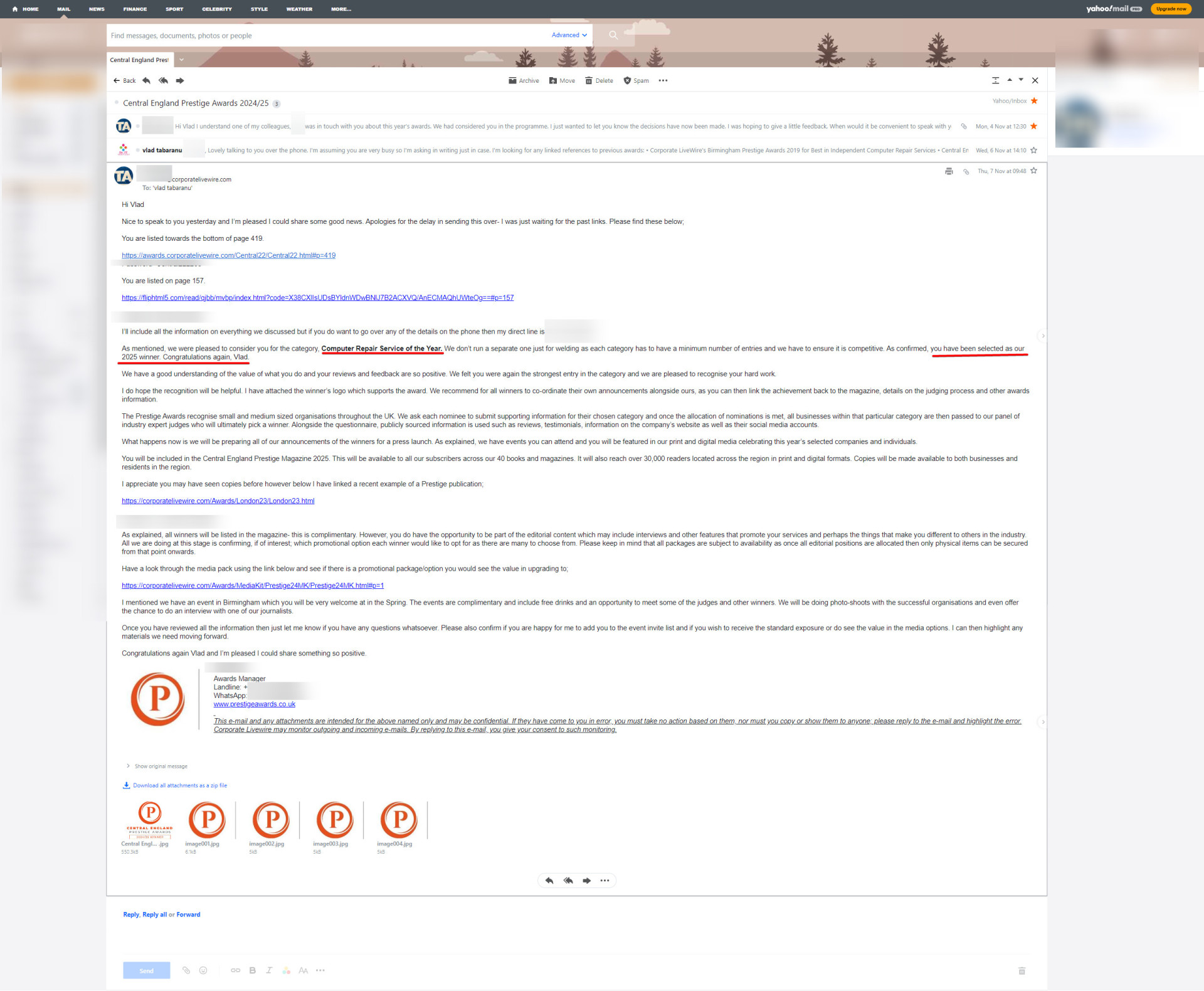Print the Thu 7 Nov message

point(949,171)
